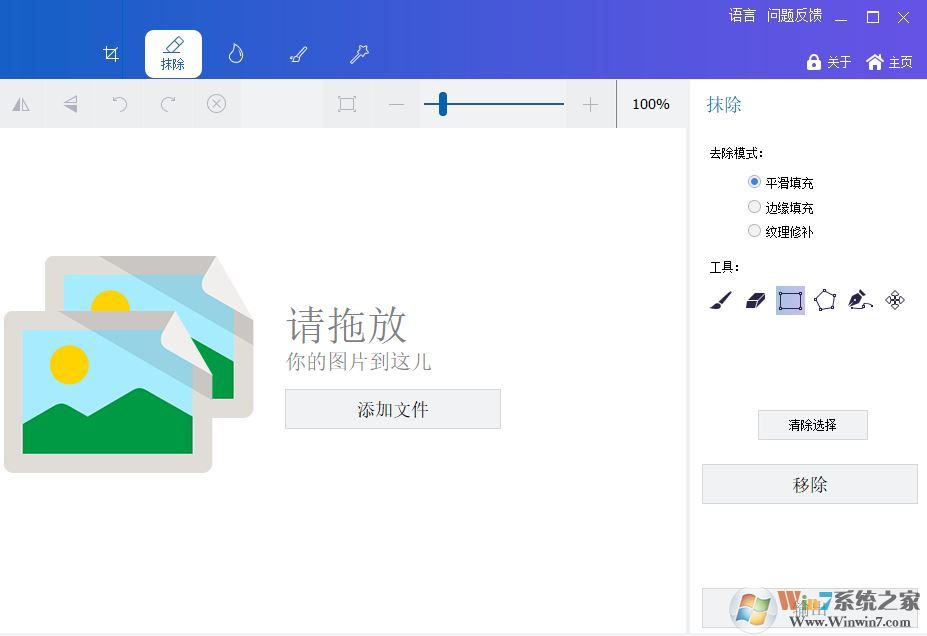
Task: Open the 问题反馈 menu
Action: click(794, 16)
